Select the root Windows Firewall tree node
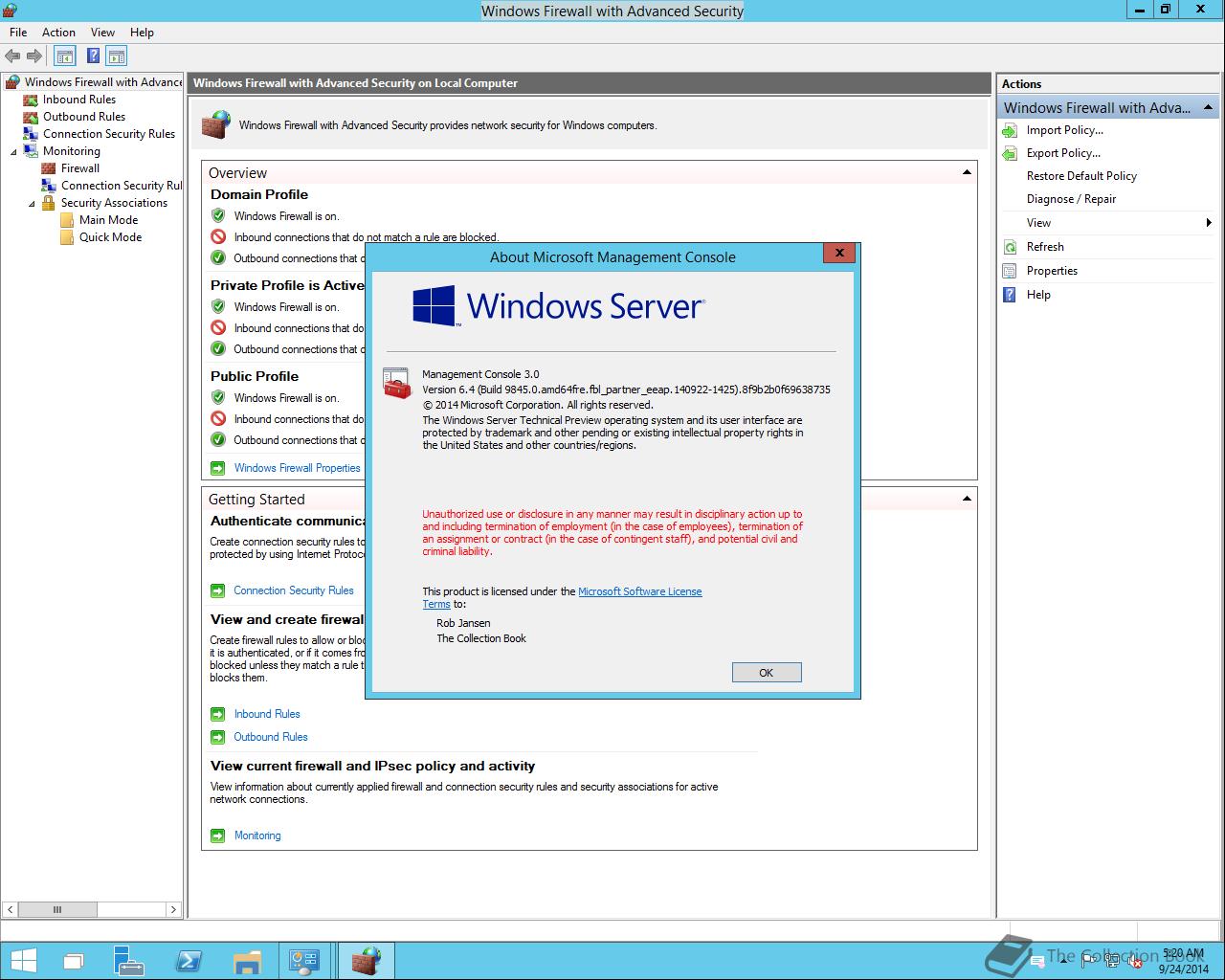 click(102, 82)
